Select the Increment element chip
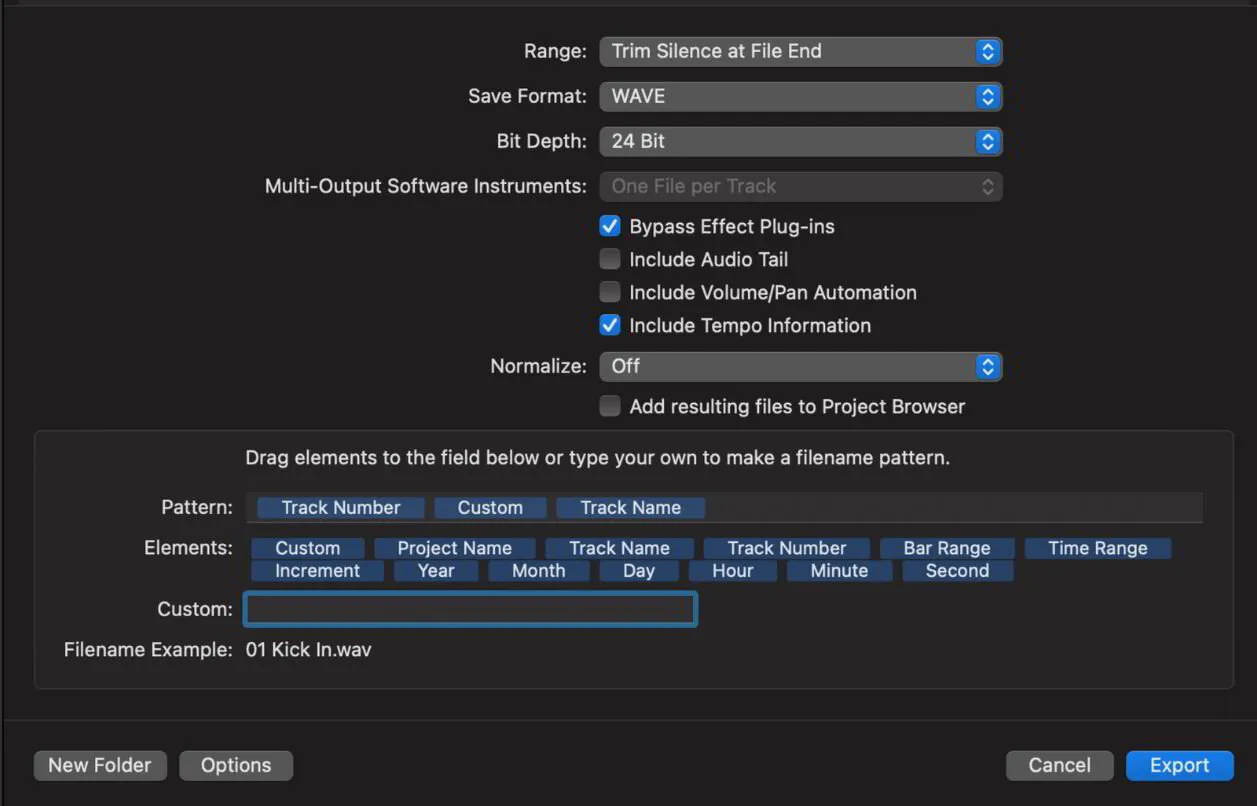Viewport: 1257px width, 806px height. click(x=317, y=570)
